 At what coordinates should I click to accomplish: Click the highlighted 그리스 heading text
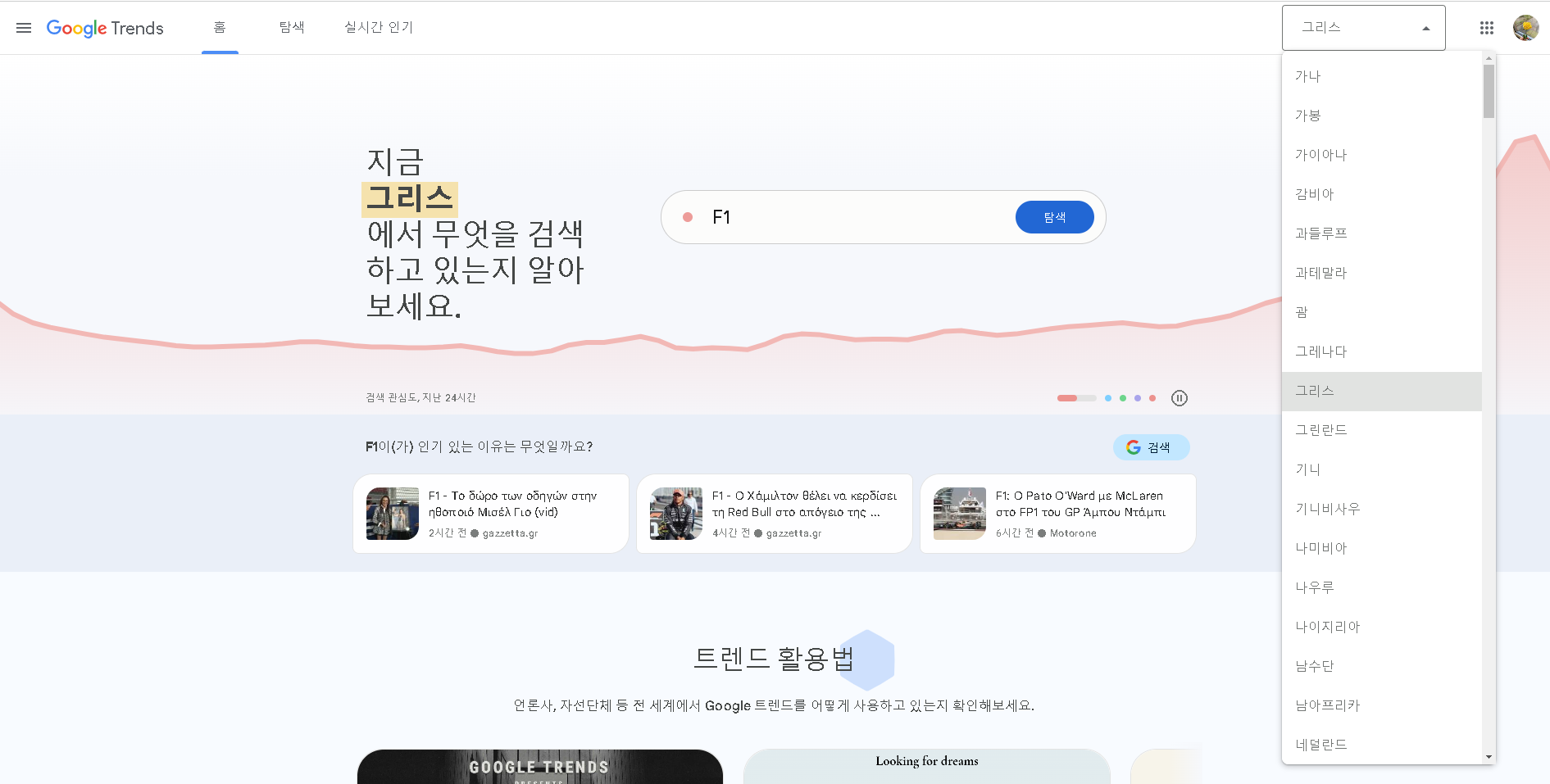coord(410,199)
